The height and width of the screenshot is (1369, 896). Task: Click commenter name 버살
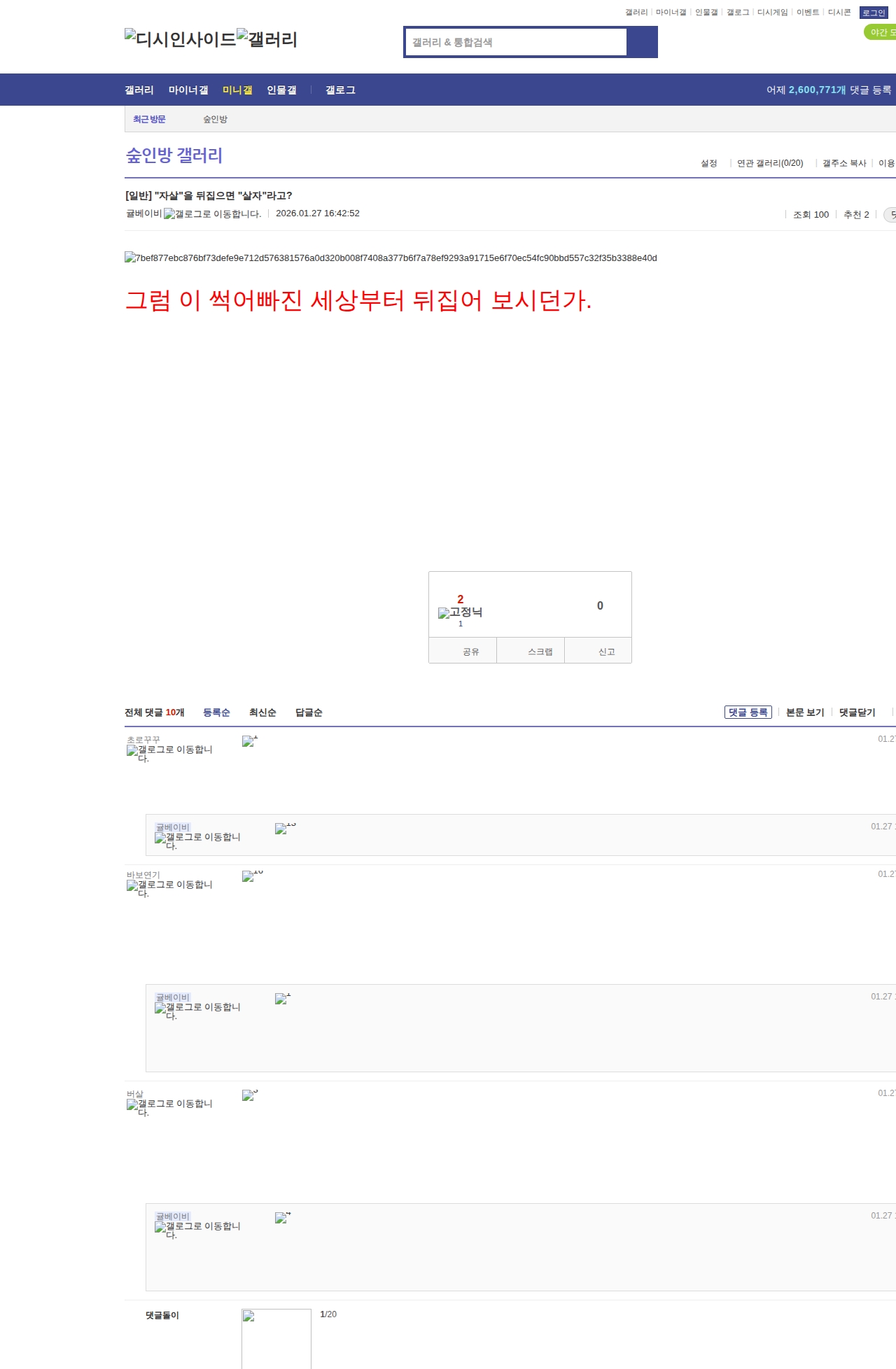click(x=135, y=1094)
